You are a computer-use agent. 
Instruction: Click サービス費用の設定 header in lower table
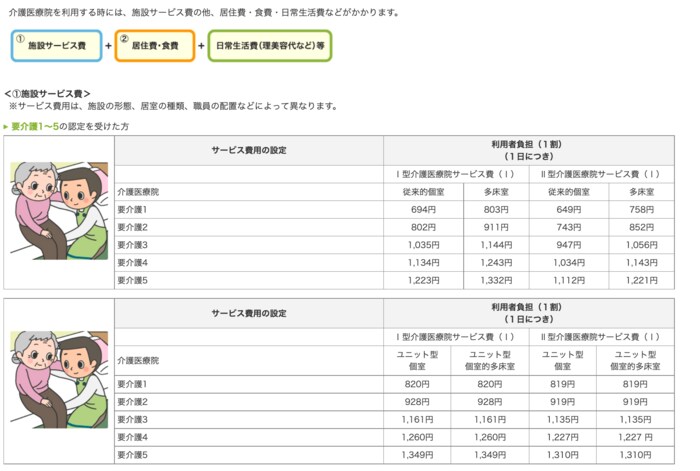[x=249, y=313]
